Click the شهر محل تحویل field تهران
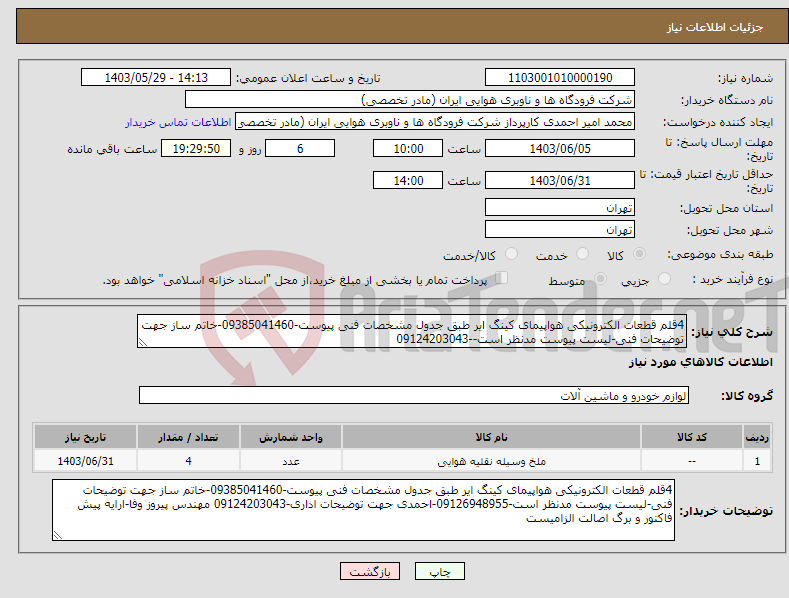This screenshot has width=789, height=598. pyautogui.click(x=560, y=230)
